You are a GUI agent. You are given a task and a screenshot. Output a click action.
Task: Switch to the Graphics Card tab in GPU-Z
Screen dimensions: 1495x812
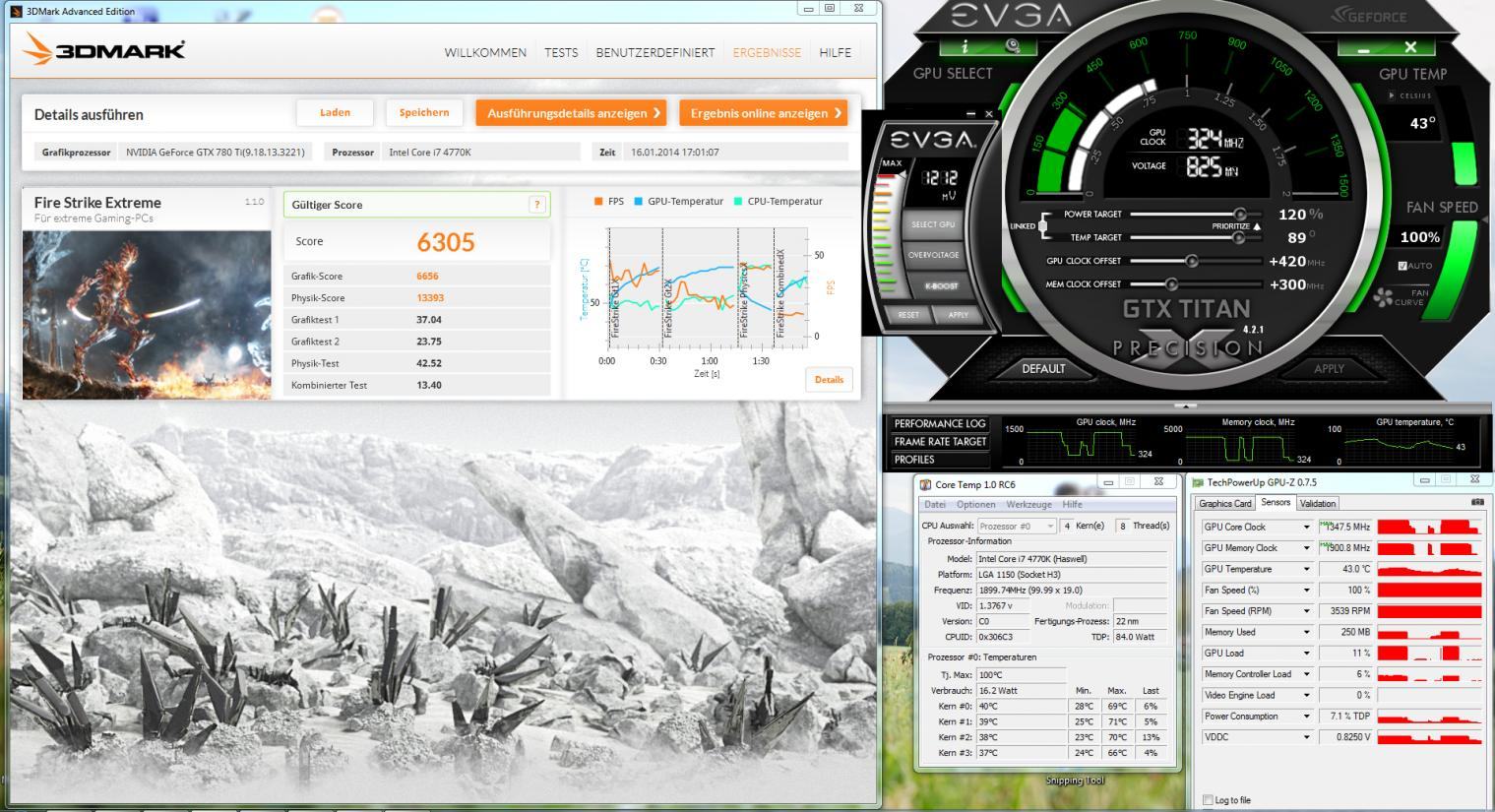coord(1225,503)
